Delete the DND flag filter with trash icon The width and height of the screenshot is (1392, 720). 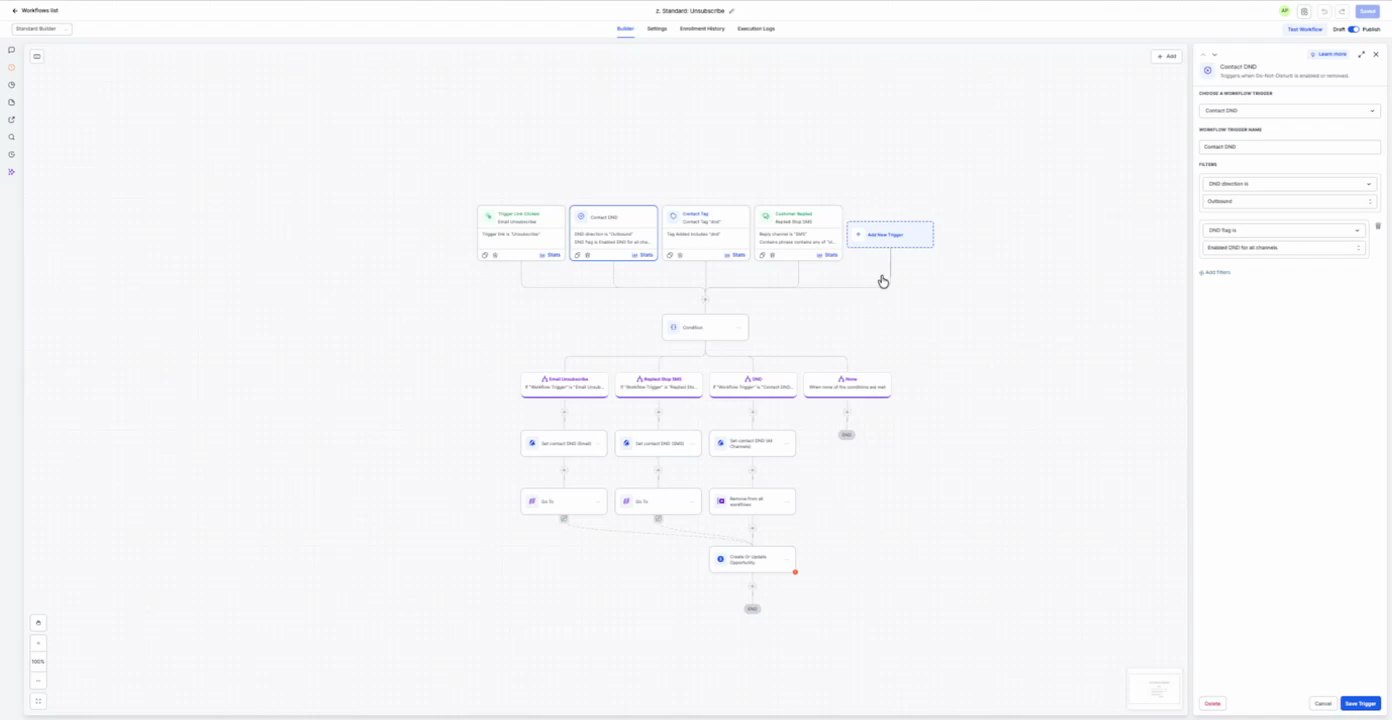[x=1378, y=226]
